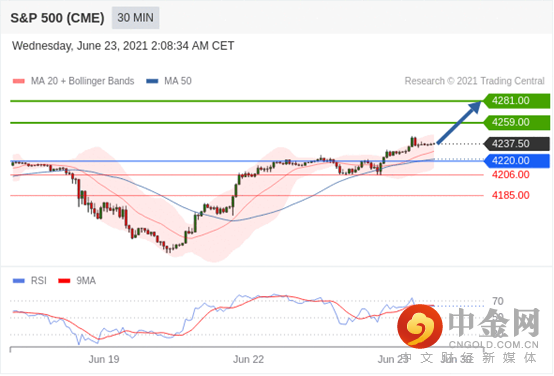554x376 pixels.
Task: Click the blue MA 50 legend swatch
Action: tap(152, 81)
